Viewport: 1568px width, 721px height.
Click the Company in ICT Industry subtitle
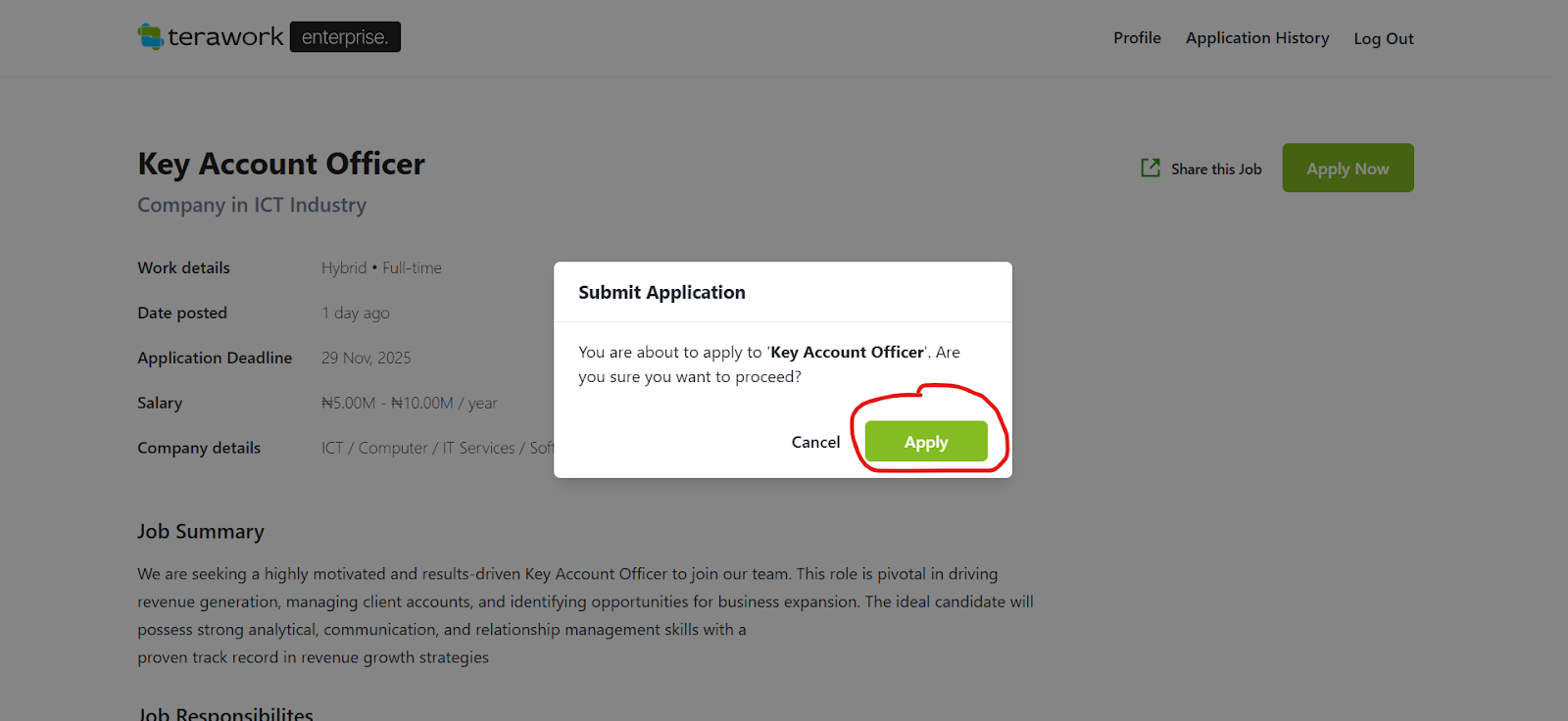[x=252, y=205]
